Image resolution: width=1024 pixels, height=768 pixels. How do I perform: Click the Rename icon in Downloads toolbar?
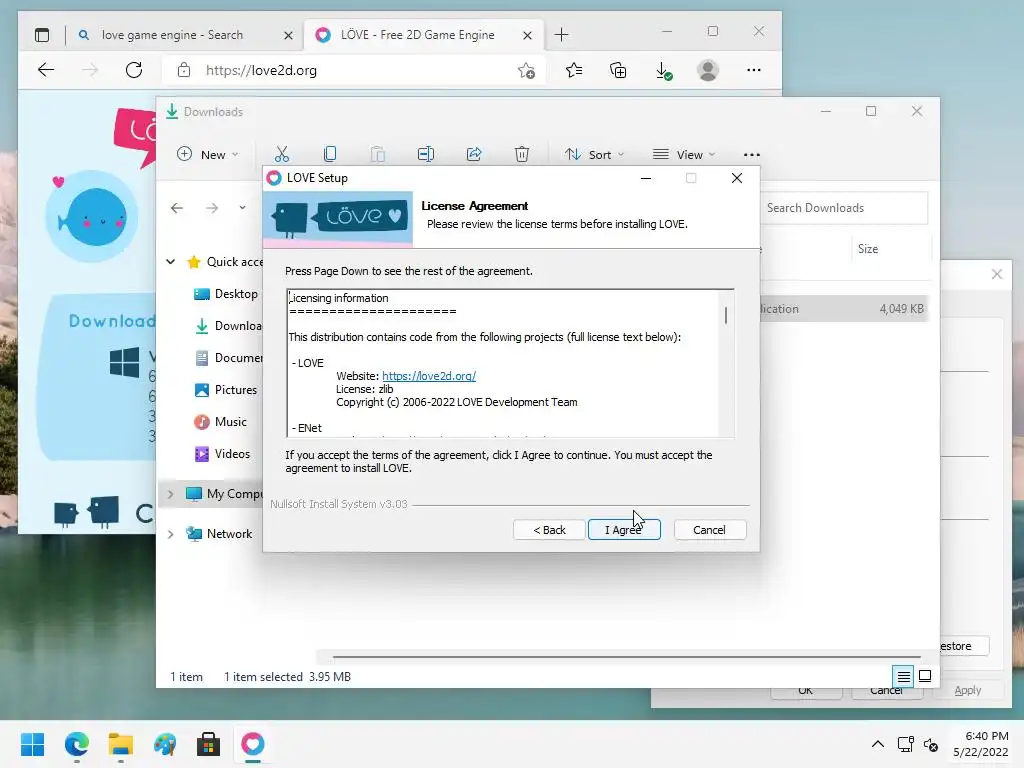426,154
